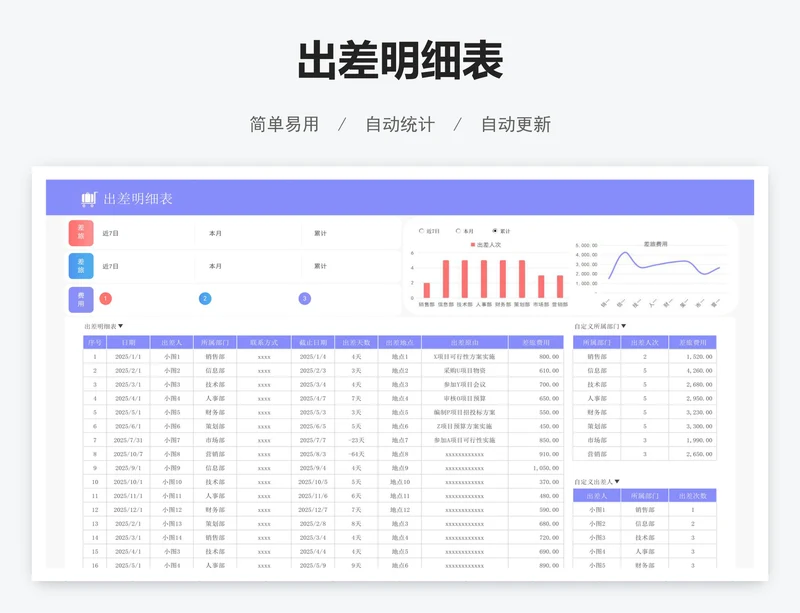Click the days cell 8天
800x613 pixels.
pyautogui.click(x=357, y=524)
